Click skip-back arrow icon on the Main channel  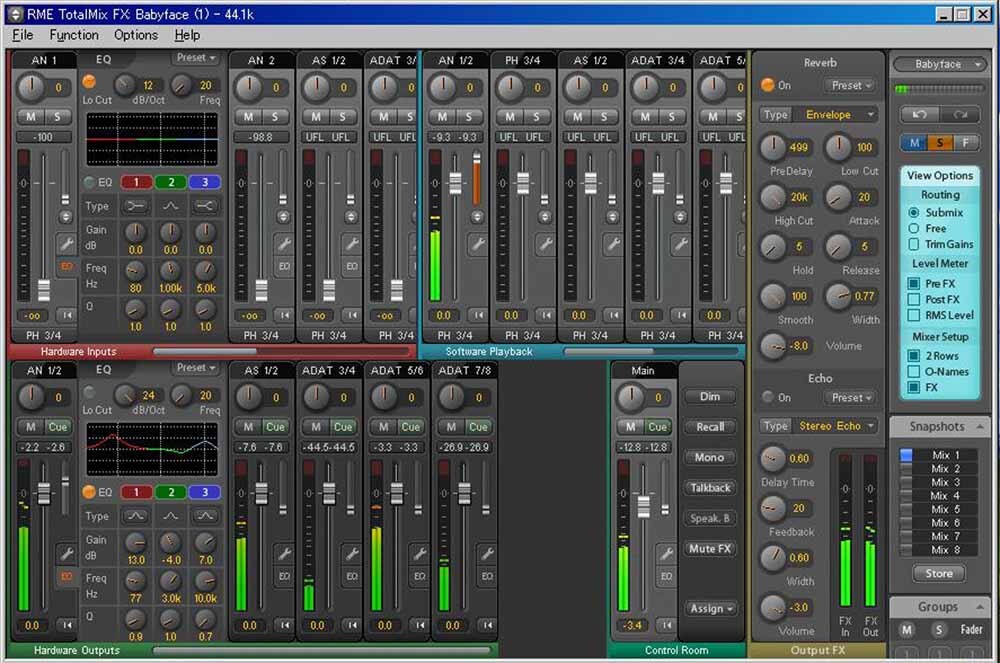tap(666, 625)
